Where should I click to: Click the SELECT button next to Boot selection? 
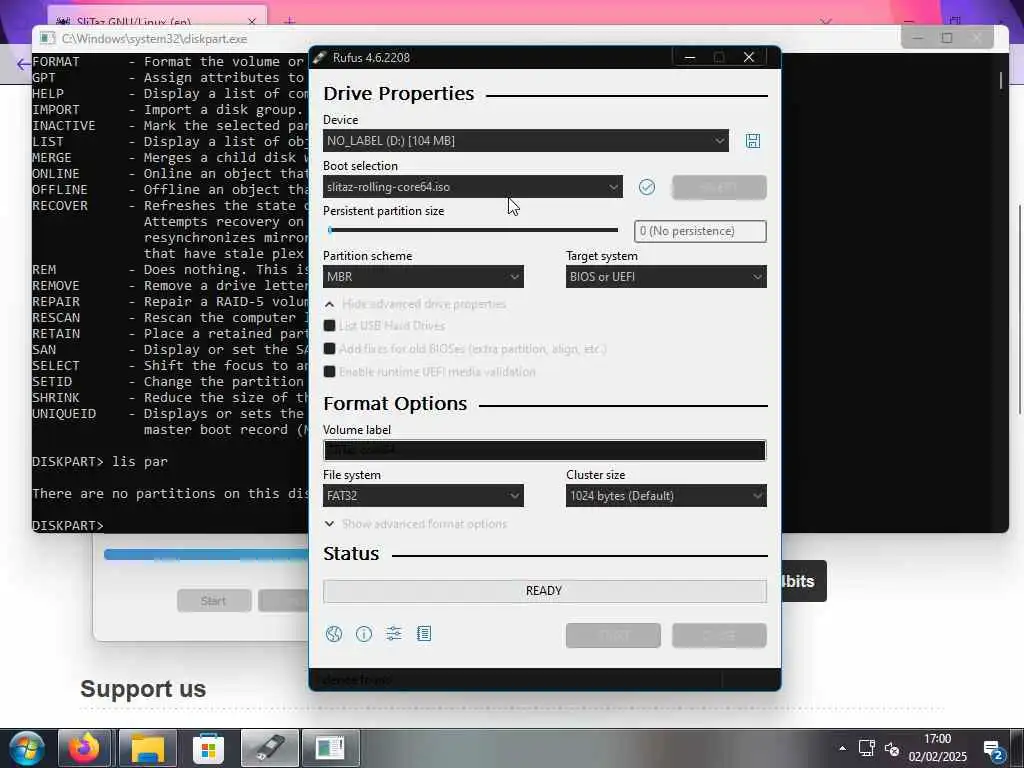click(719, 187)
